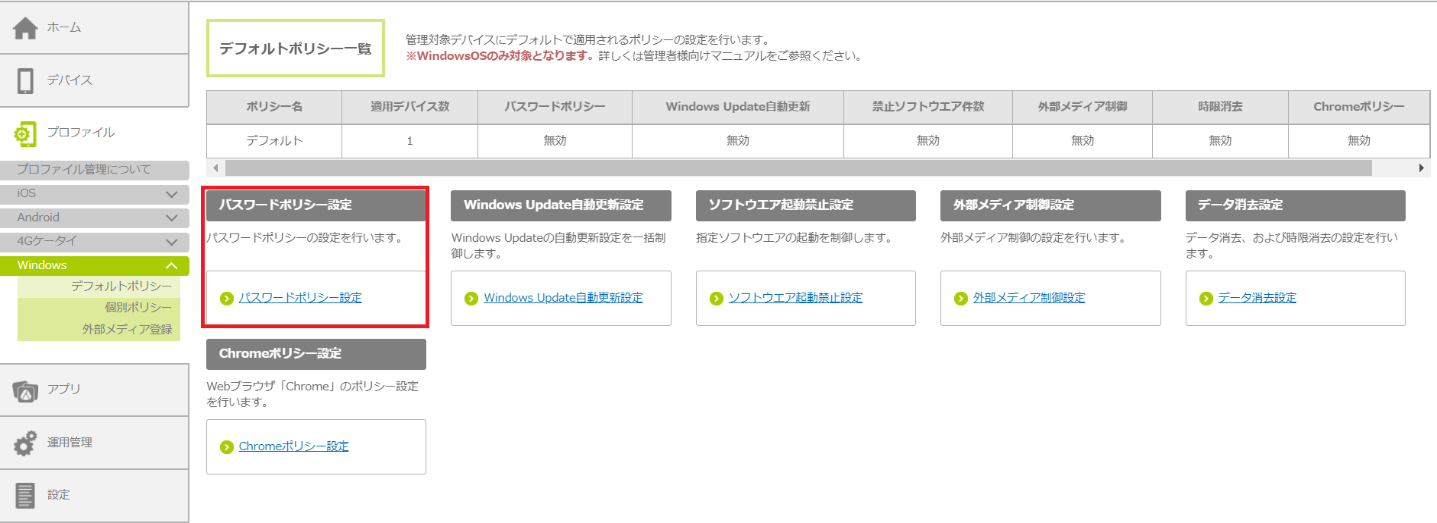Click the App icon in sidebar
1437x523 pixels.
tap(25, 390)
